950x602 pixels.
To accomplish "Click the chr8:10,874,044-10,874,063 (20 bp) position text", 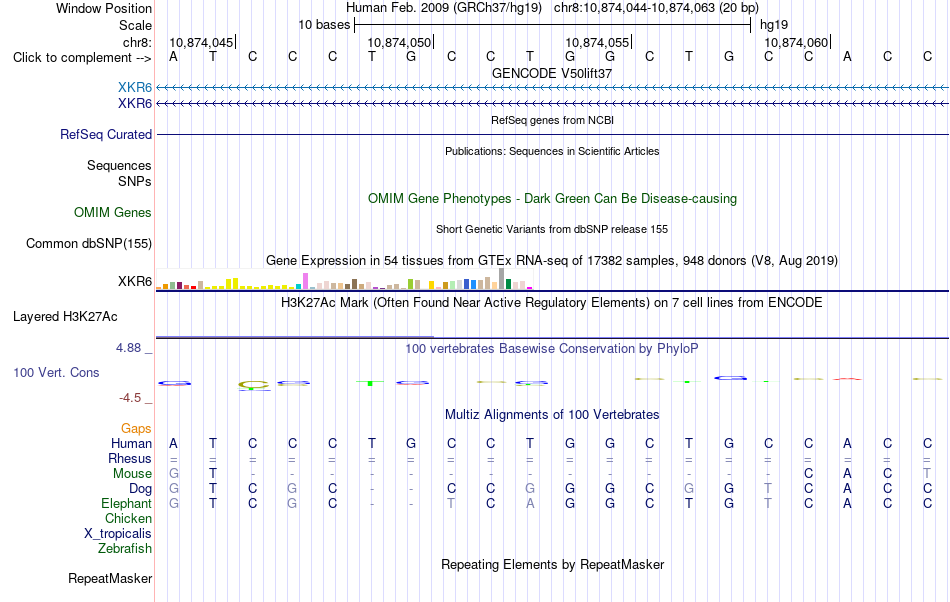I will pyautogui.click(x=656, y=8).
